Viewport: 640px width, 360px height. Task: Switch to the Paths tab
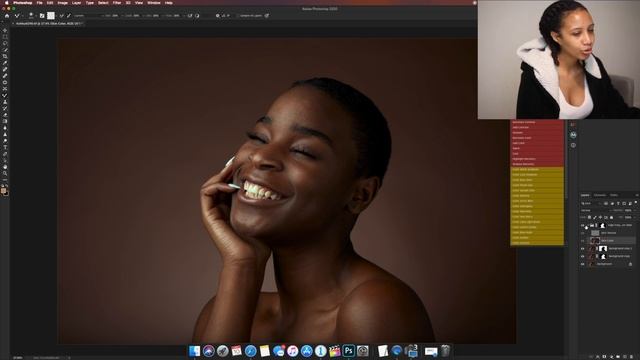coord(614,195)
